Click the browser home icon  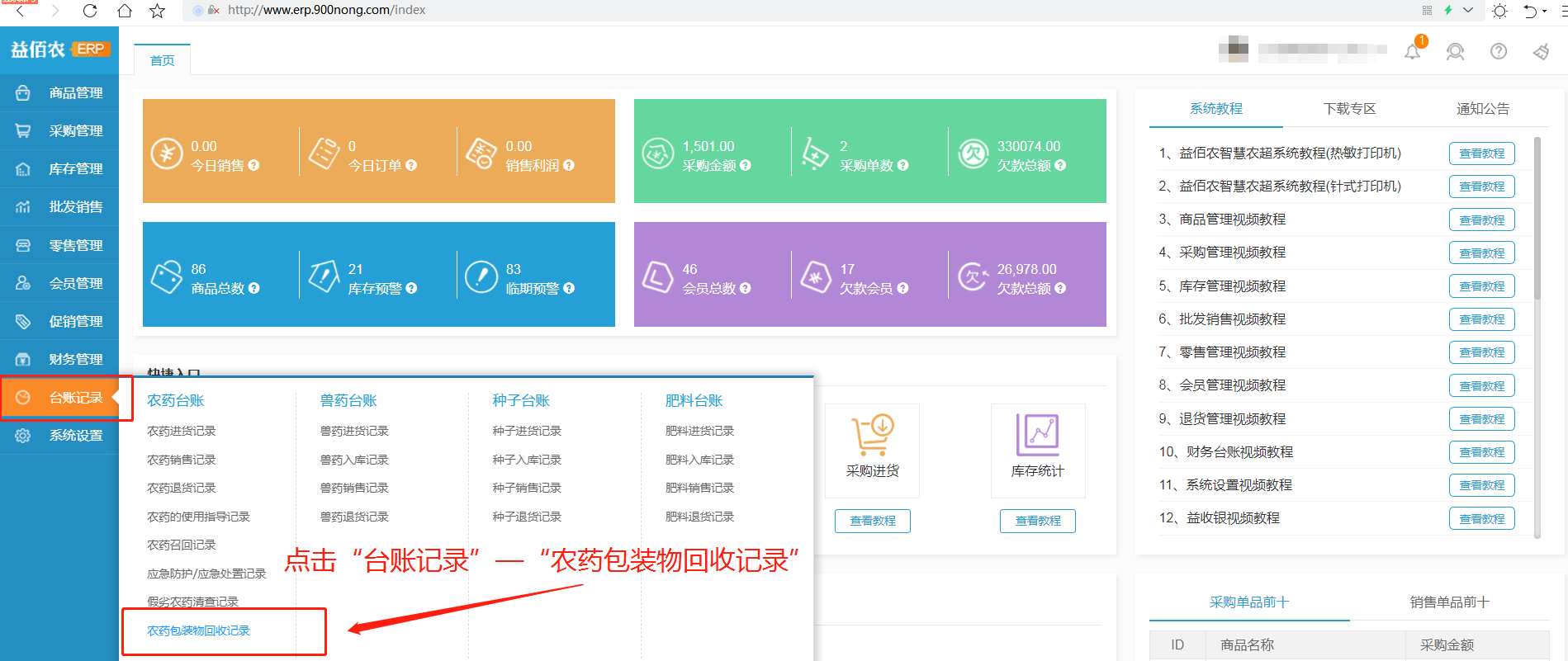(x=124, y=11)
